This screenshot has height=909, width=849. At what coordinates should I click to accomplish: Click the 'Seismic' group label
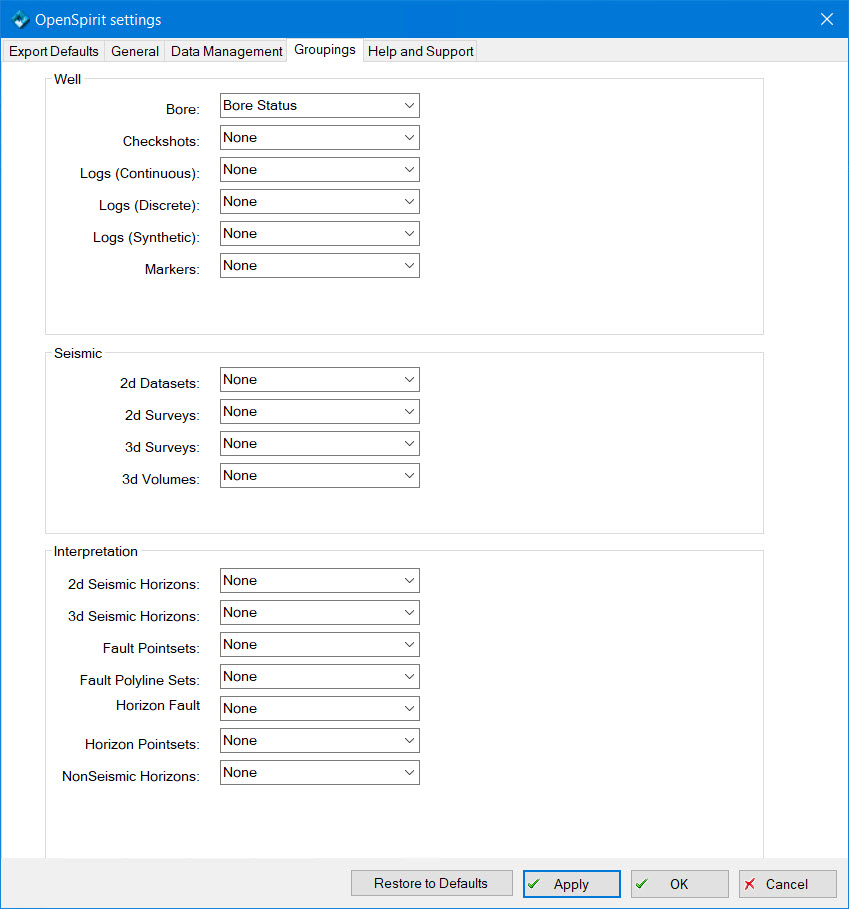tap(78, 353)
